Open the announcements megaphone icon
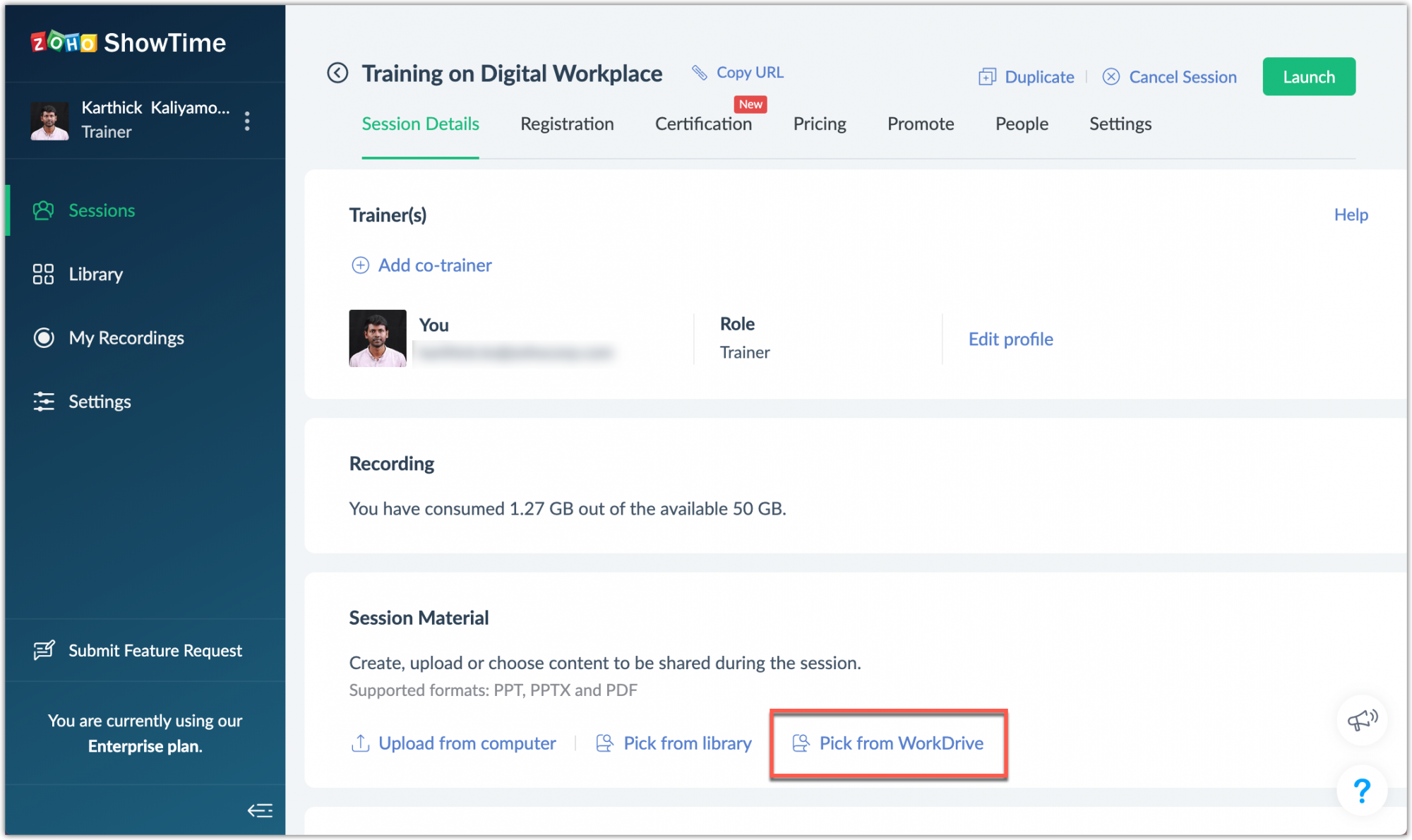This screenshot has height=840, width=1412. (x=1361, y=720)
